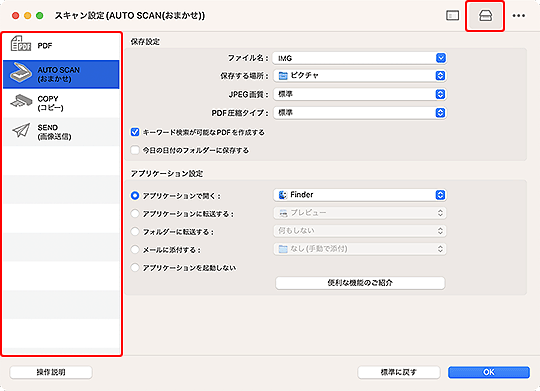Image resolution: width=540 pixels, height=391 pixels.
Task: Select AUTO SCAN (おまかせ) item
Action: [x=61, y=74]
